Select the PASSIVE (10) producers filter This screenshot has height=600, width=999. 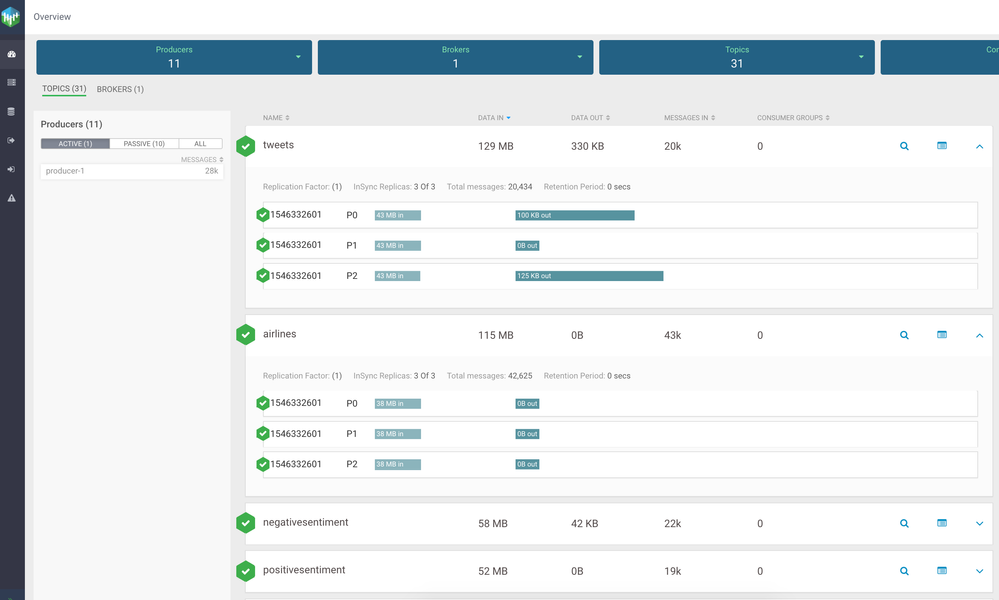tap(144, 144)
